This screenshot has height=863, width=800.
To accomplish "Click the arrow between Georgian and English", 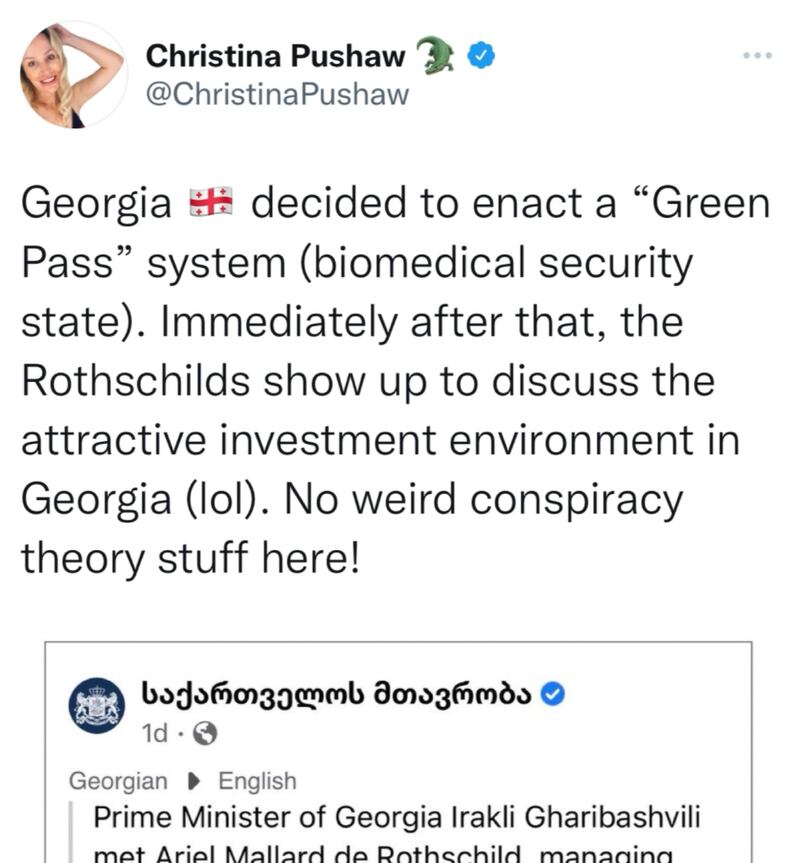I will pyautogui.click(x=194, y=781).
